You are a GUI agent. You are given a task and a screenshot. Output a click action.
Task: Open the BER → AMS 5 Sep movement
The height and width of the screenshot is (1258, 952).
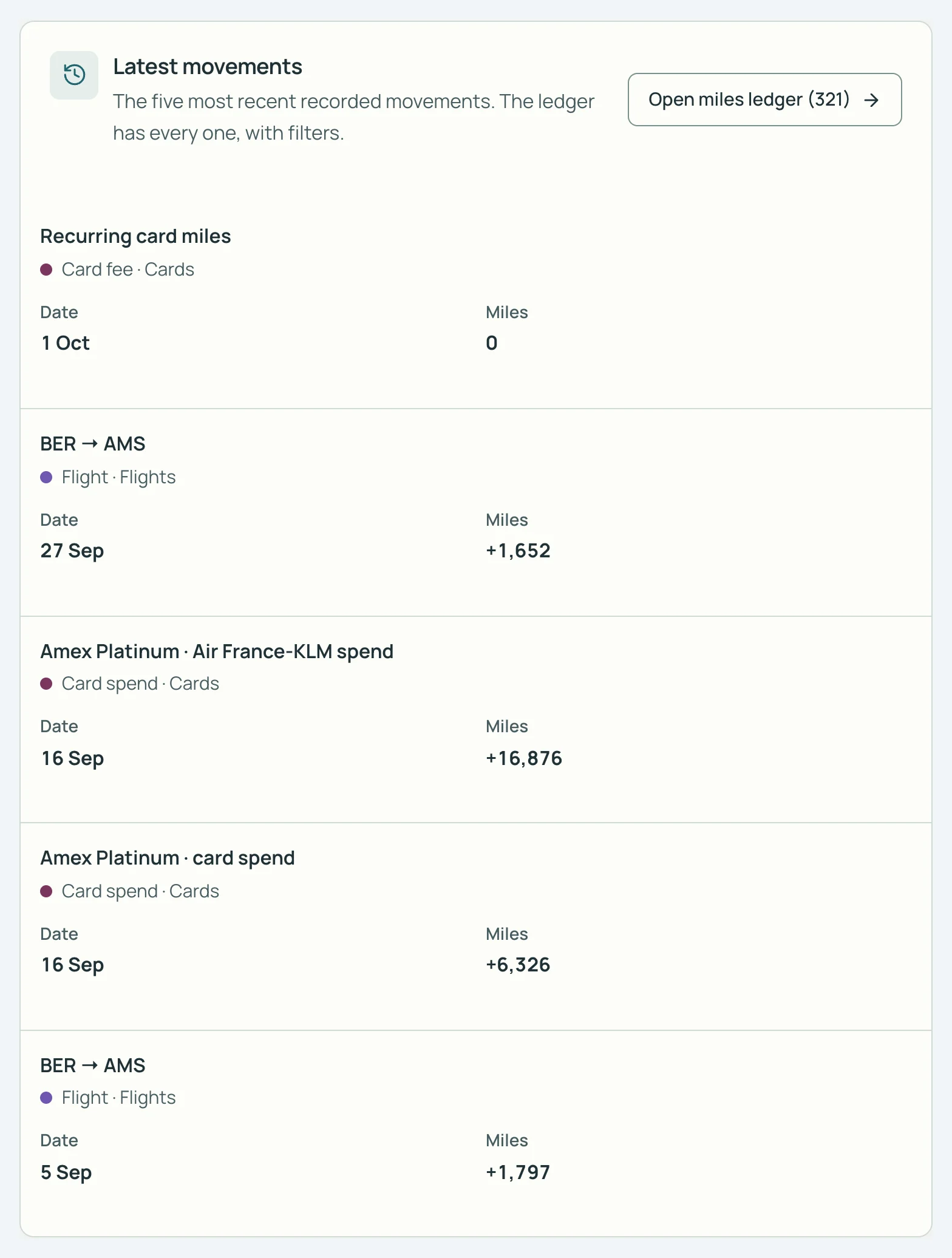(476, 1133)
